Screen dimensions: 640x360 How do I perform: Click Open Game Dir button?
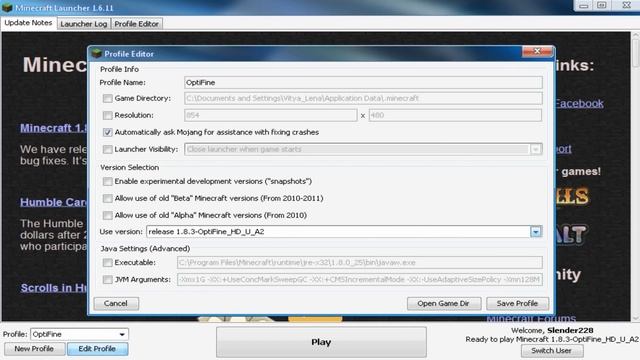(444, 303)
